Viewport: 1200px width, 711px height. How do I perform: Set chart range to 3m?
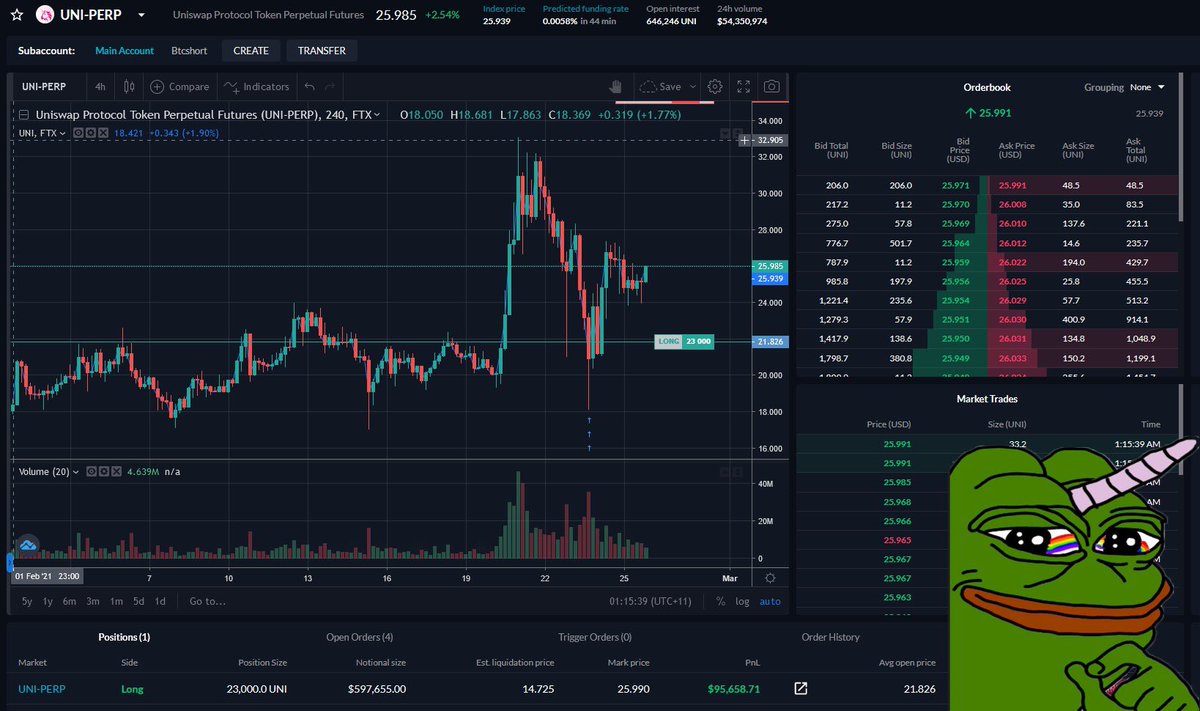tap(93, 601)
